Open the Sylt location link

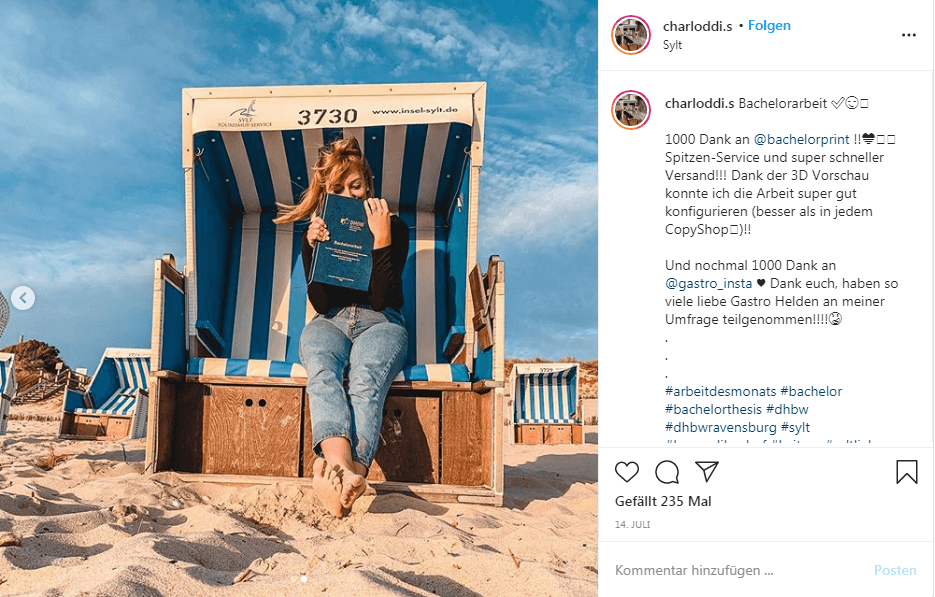(672, 45)
